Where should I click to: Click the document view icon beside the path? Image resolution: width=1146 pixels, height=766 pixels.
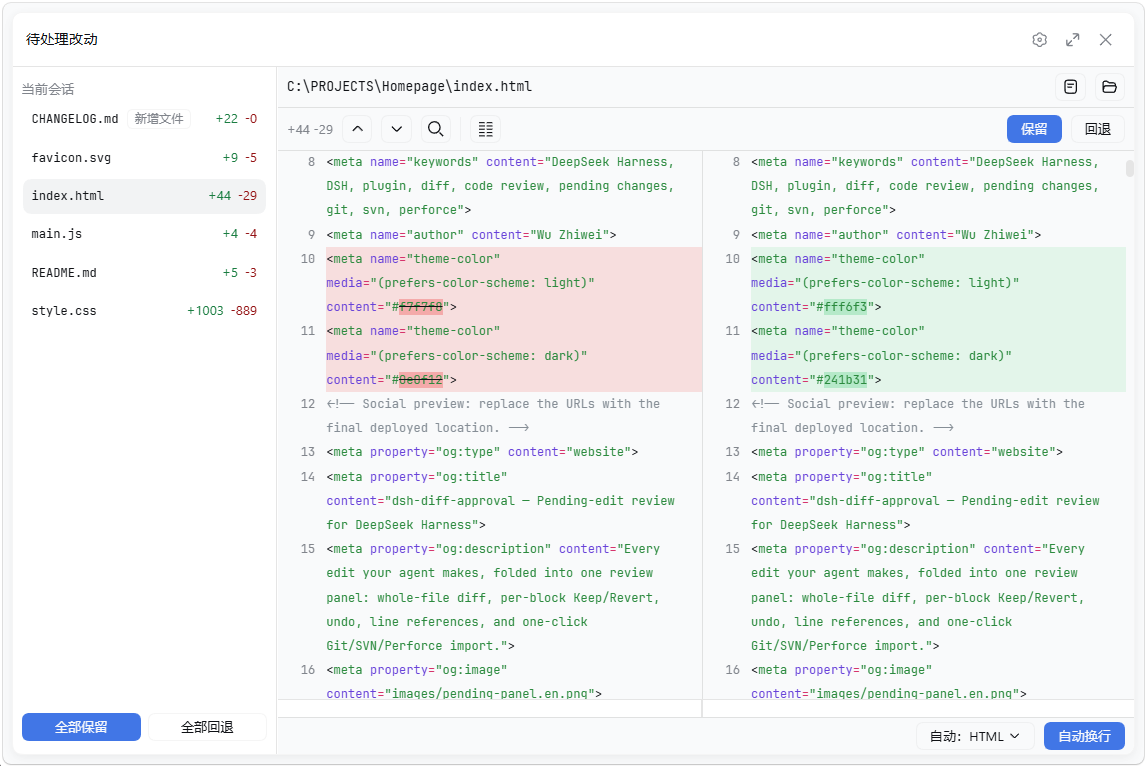click(1071, 87)
